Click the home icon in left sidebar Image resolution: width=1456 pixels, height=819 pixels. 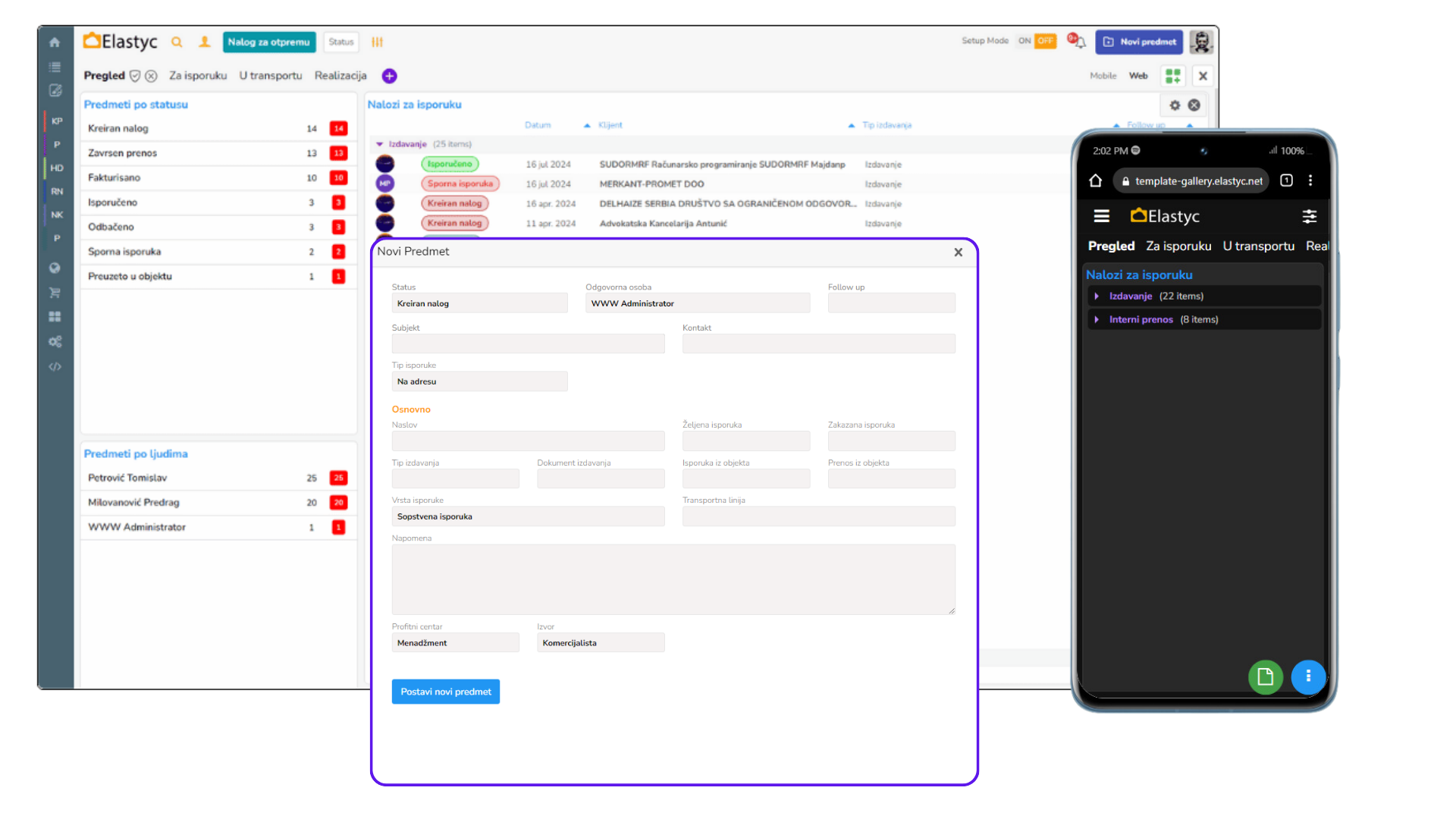point(55,42)
